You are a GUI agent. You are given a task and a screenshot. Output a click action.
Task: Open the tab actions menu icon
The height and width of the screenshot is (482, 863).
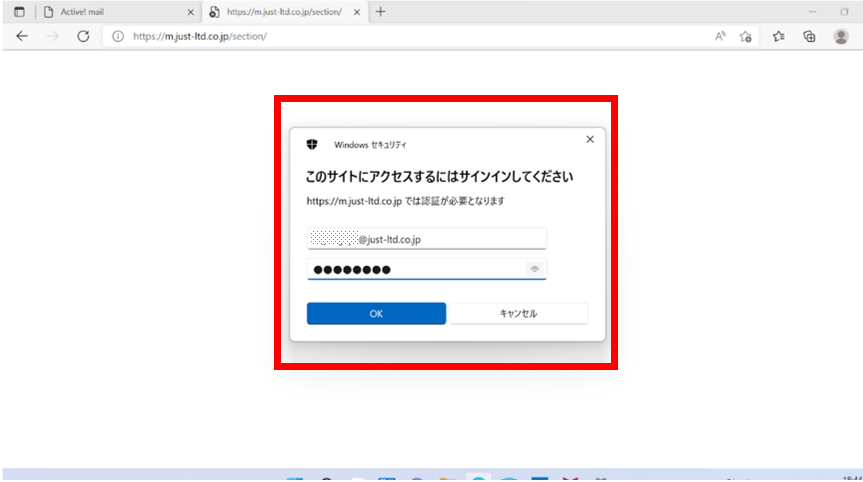coord(19,12)
